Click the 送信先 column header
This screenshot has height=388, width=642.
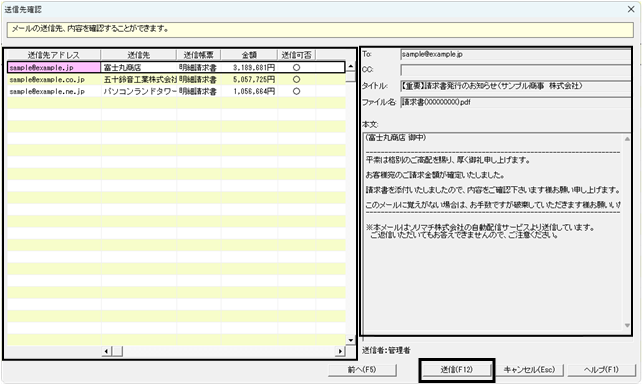(139, 55)
